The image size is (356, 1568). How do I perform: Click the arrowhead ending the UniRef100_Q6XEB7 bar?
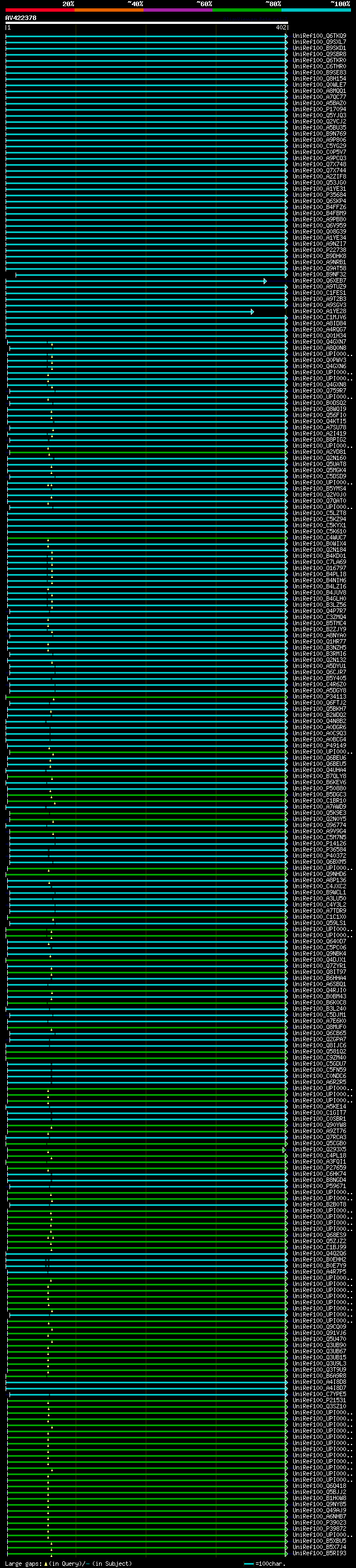point(265,280)
